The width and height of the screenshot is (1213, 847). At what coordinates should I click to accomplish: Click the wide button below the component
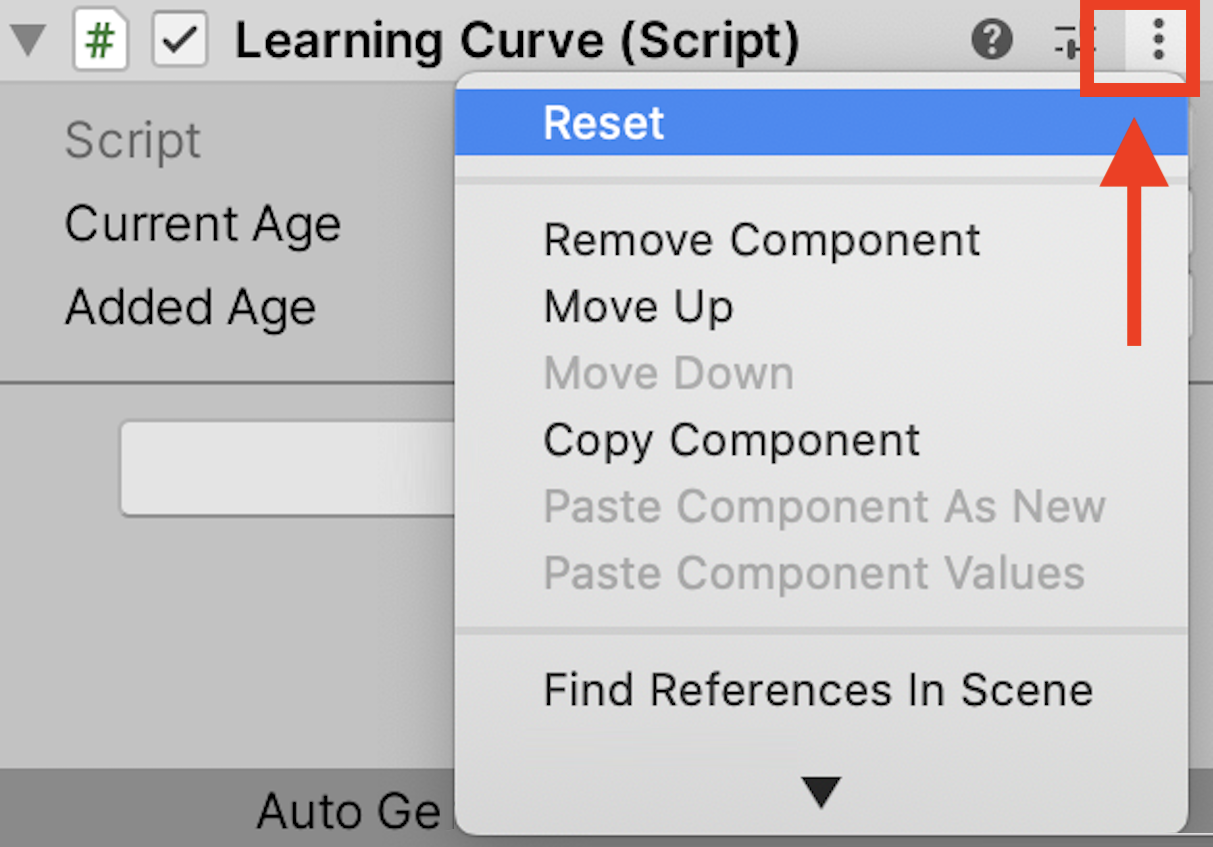288,468
